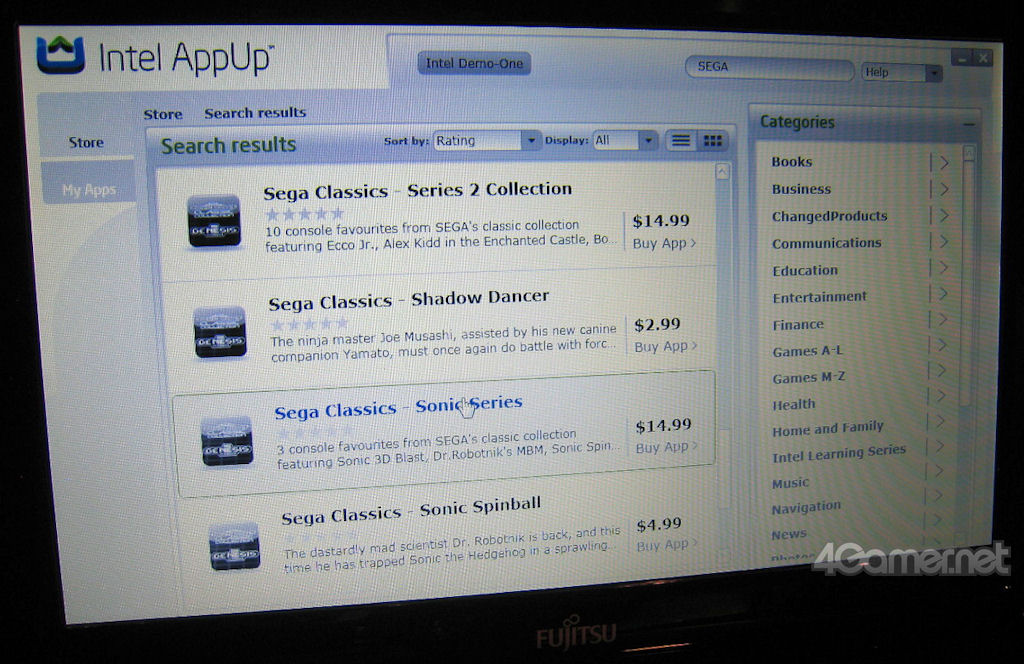Select the Communications category
1024x664 pixels.
click(827, 243)
